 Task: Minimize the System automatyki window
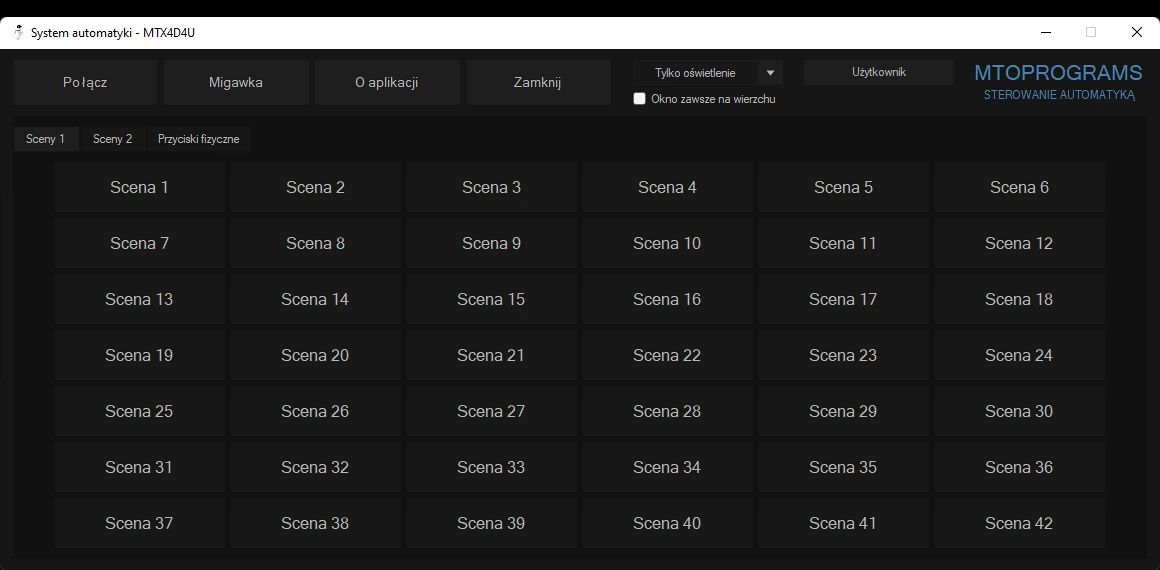click(1046, 32)
